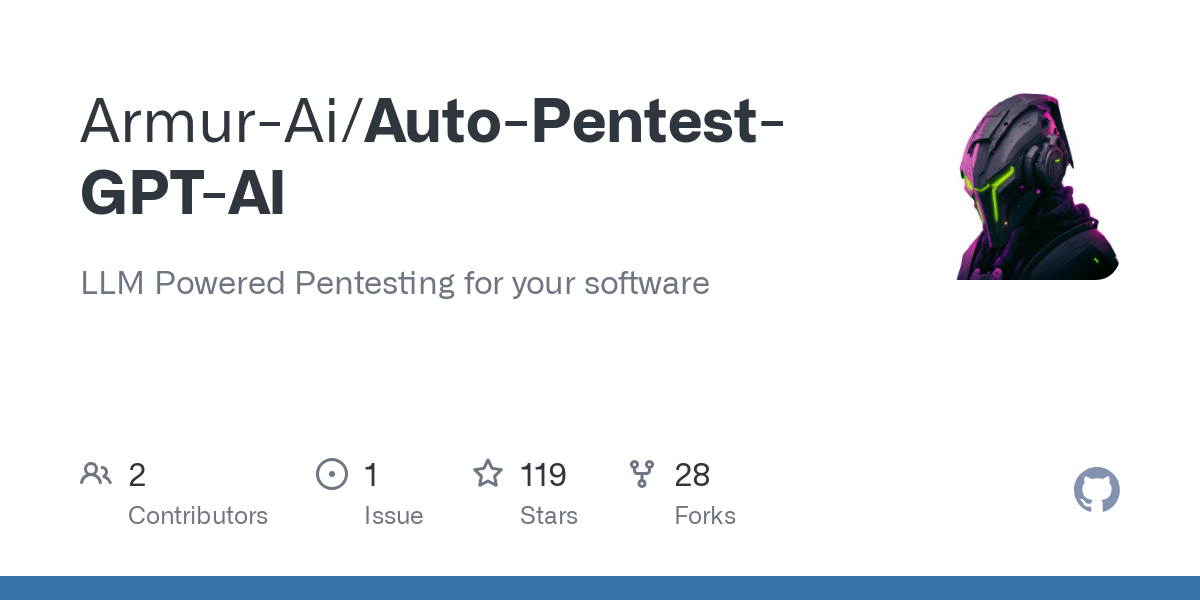Open the Contributors label

coord(198,516)
